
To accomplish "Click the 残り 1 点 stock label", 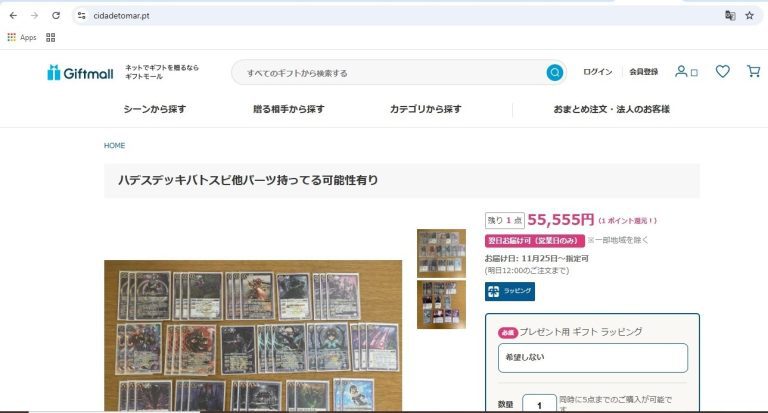I will [504, 220].
